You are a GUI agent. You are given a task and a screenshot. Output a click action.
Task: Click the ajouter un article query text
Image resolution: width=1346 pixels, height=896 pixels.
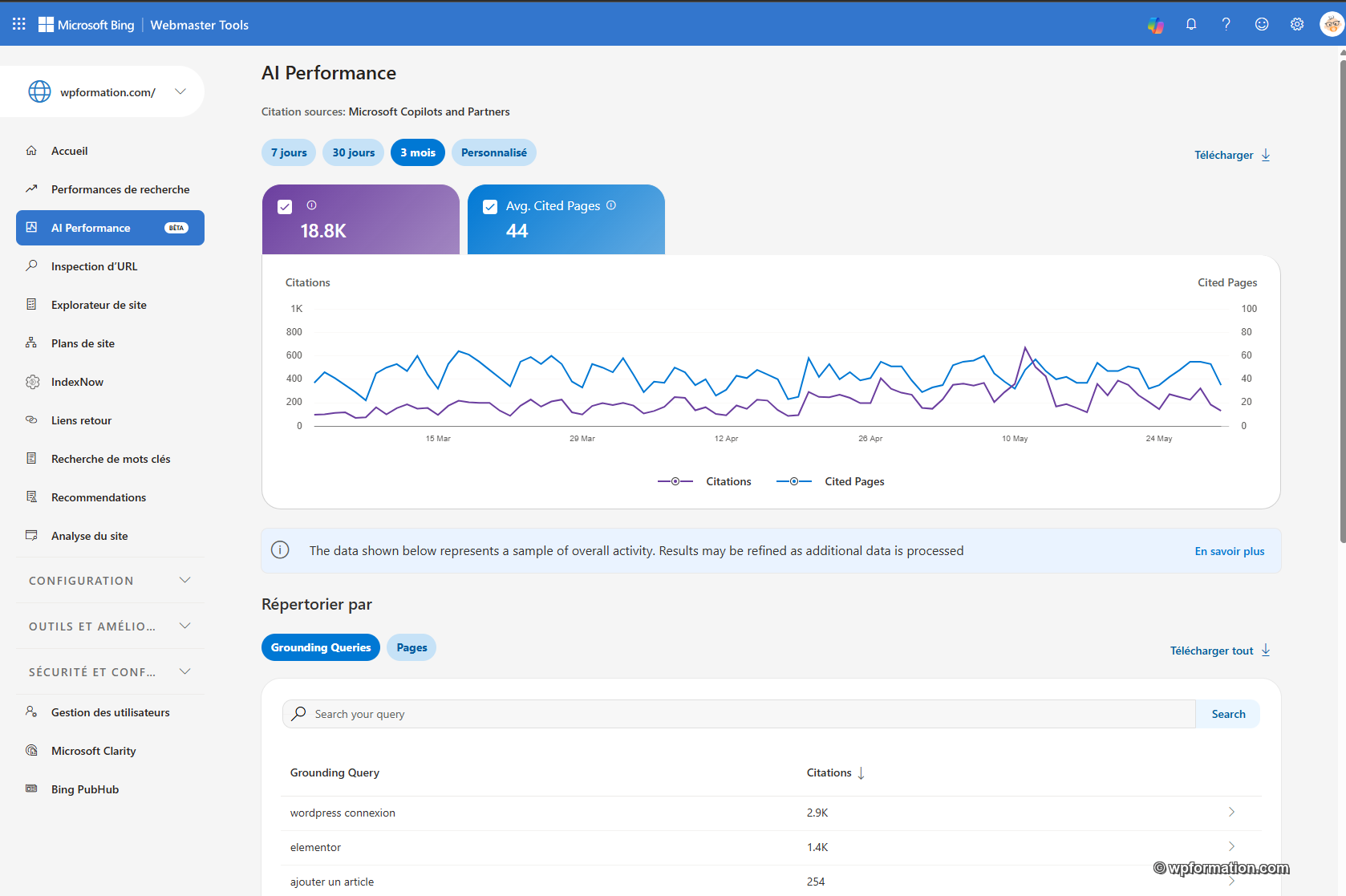[x=332, y=882]
